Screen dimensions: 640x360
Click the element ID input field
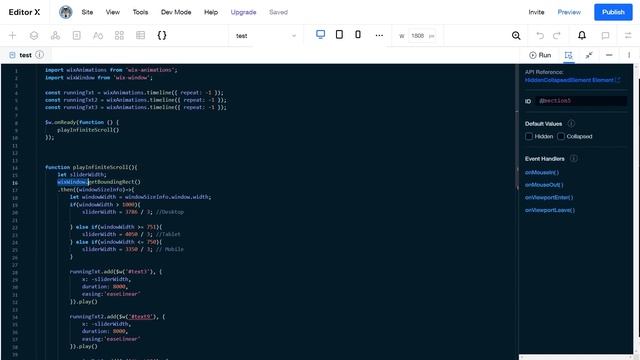point(581,101)
